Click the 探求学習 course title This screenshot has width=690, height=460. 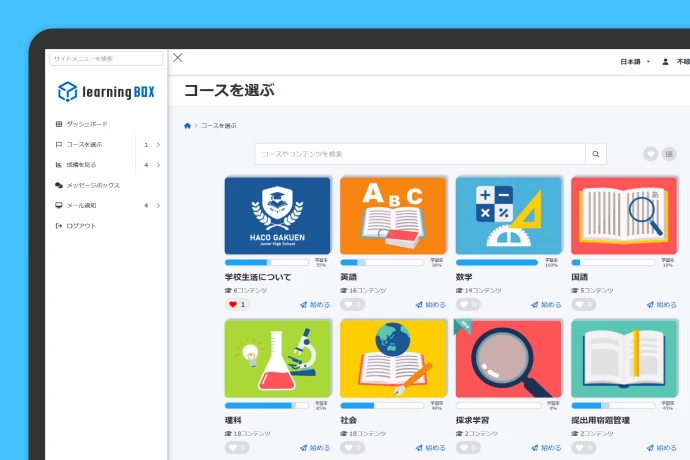[x=472, y=420]
